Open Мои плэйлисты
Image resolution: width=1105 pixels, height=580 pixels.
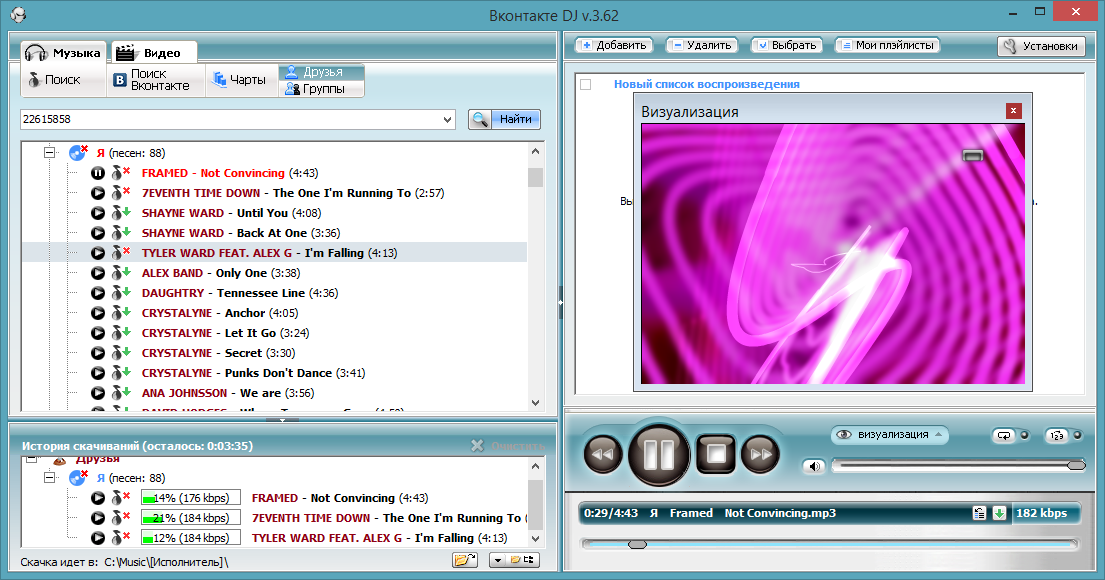(x=888, y=45)
